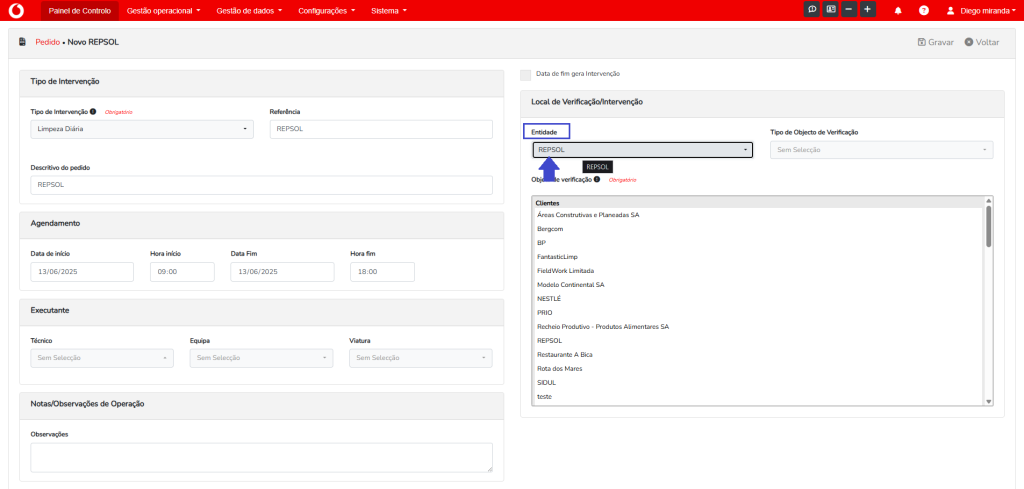Image resolution: width=1024 pixels, height=489 pixels.
Task: Click the Pedido document icon
Action: [23, 42]
